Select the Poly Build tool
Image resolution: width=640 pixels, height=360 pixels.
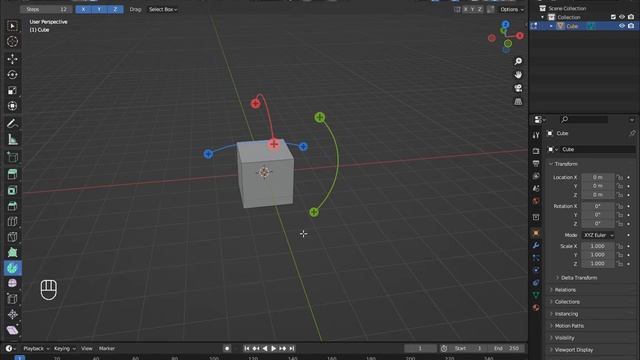pos(12,252)
